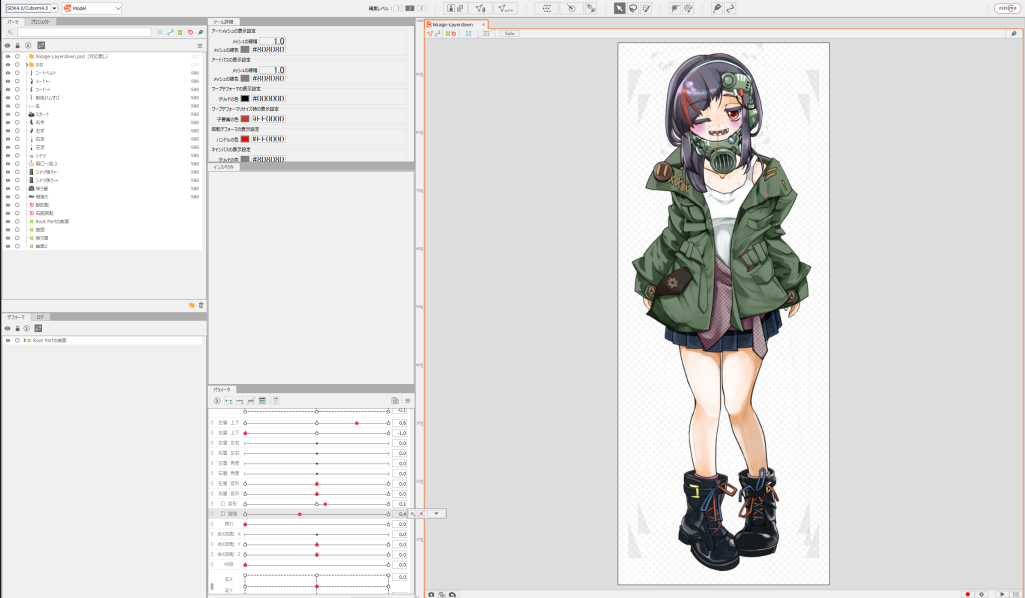
Task: Toggle visibility of スカート layer
Action: coord(8,114)
